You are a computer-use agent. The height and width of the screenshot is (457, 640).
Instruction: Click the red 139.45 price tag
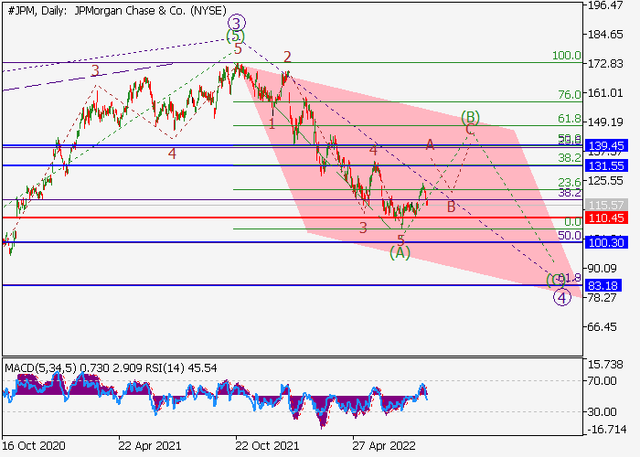tap(610, 146)
